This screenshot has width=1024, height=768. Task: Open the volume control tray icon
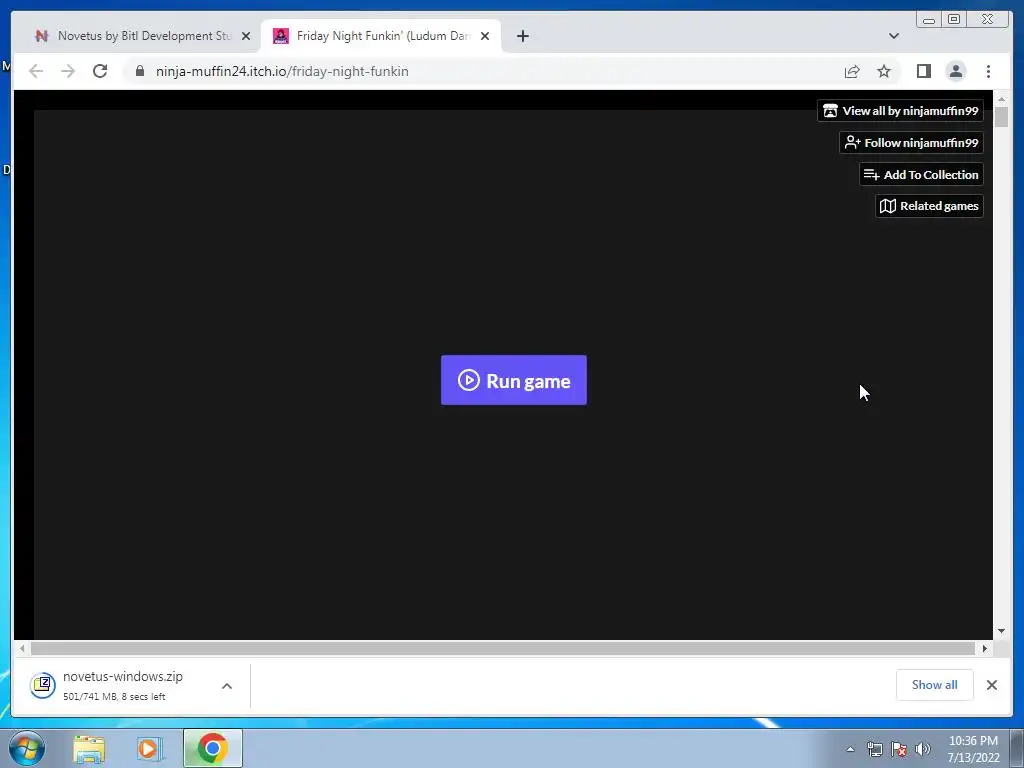tap(923, 749)
